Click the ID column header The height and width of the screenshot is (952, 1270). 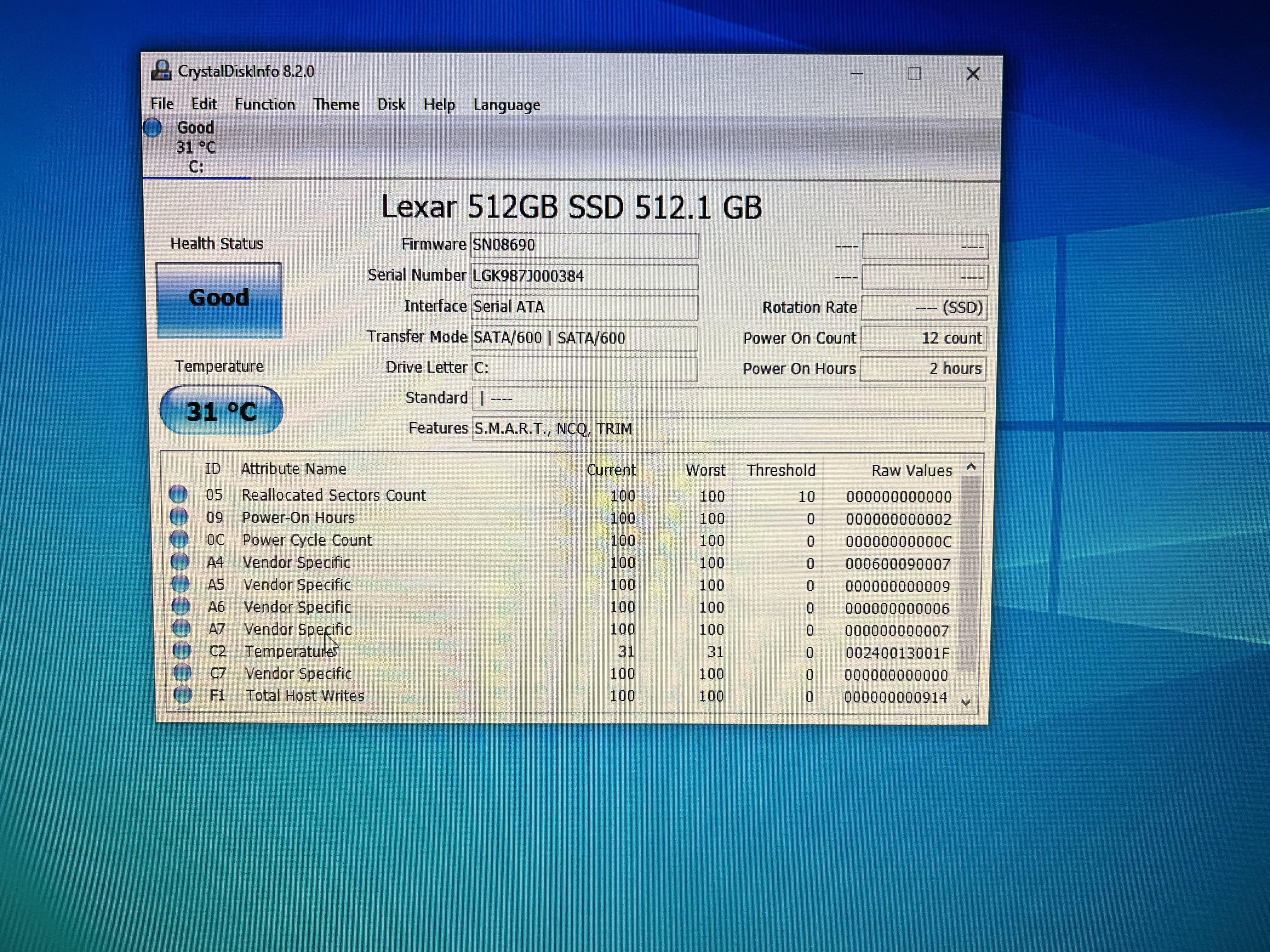213,469
